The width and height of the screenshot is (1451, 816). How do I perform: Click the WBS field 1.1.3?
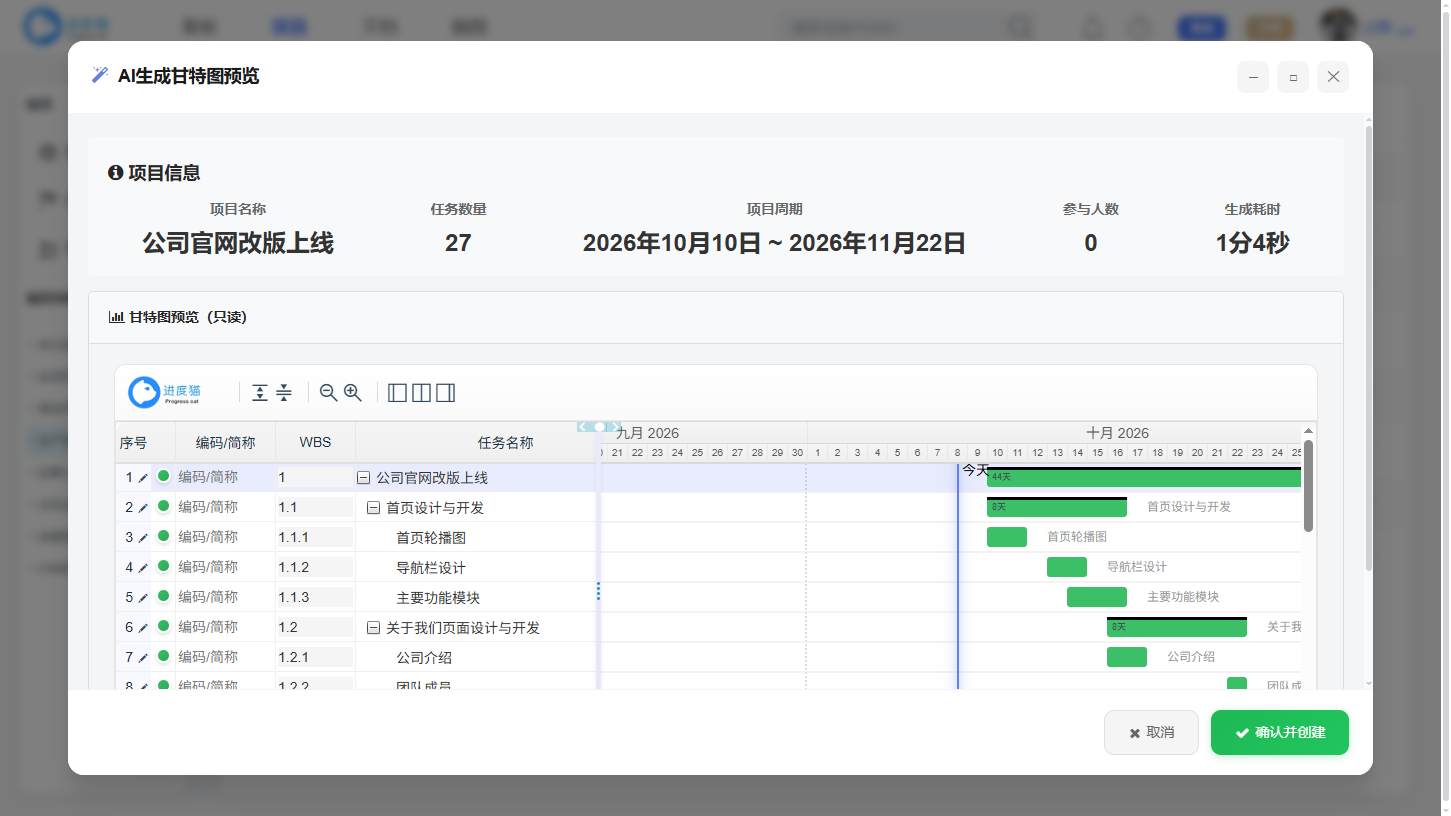click(315, 597)
